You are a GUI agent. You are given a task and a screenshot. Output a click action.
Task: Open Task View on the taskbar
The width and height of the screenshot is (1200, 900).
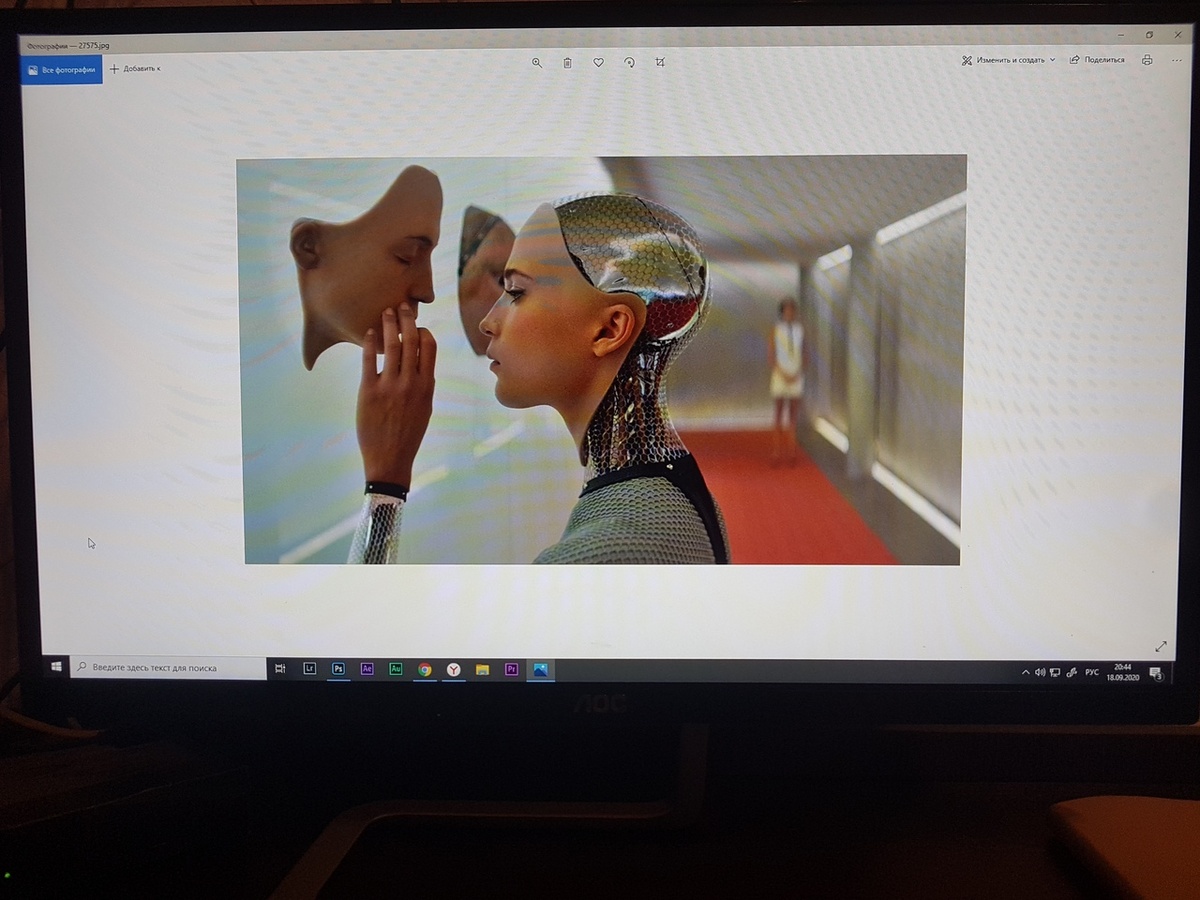coord(281,669)
